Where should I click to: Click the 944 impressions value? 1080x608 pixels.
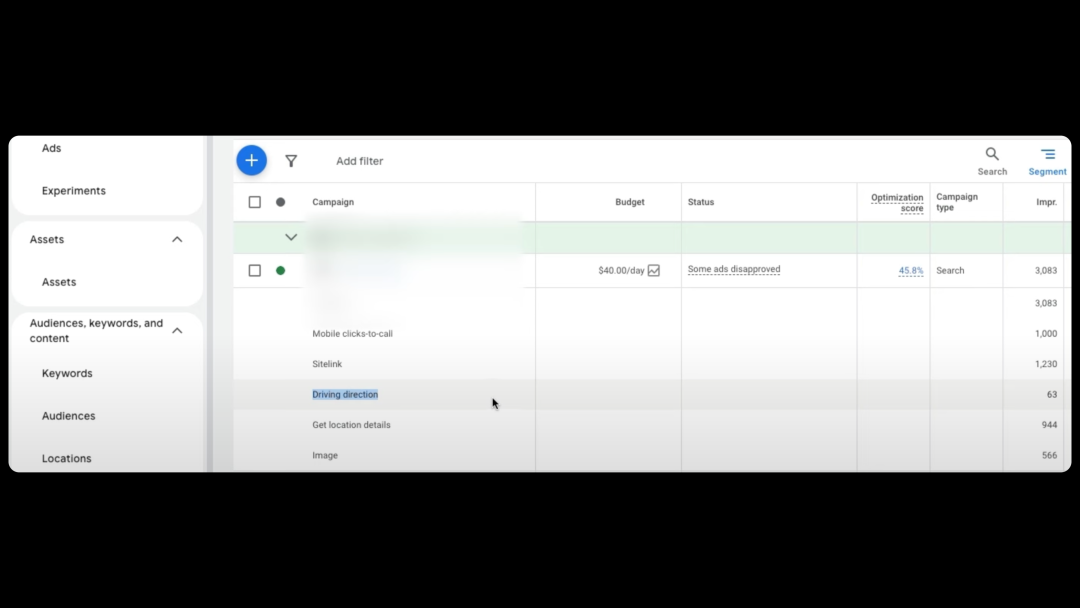1049,425
